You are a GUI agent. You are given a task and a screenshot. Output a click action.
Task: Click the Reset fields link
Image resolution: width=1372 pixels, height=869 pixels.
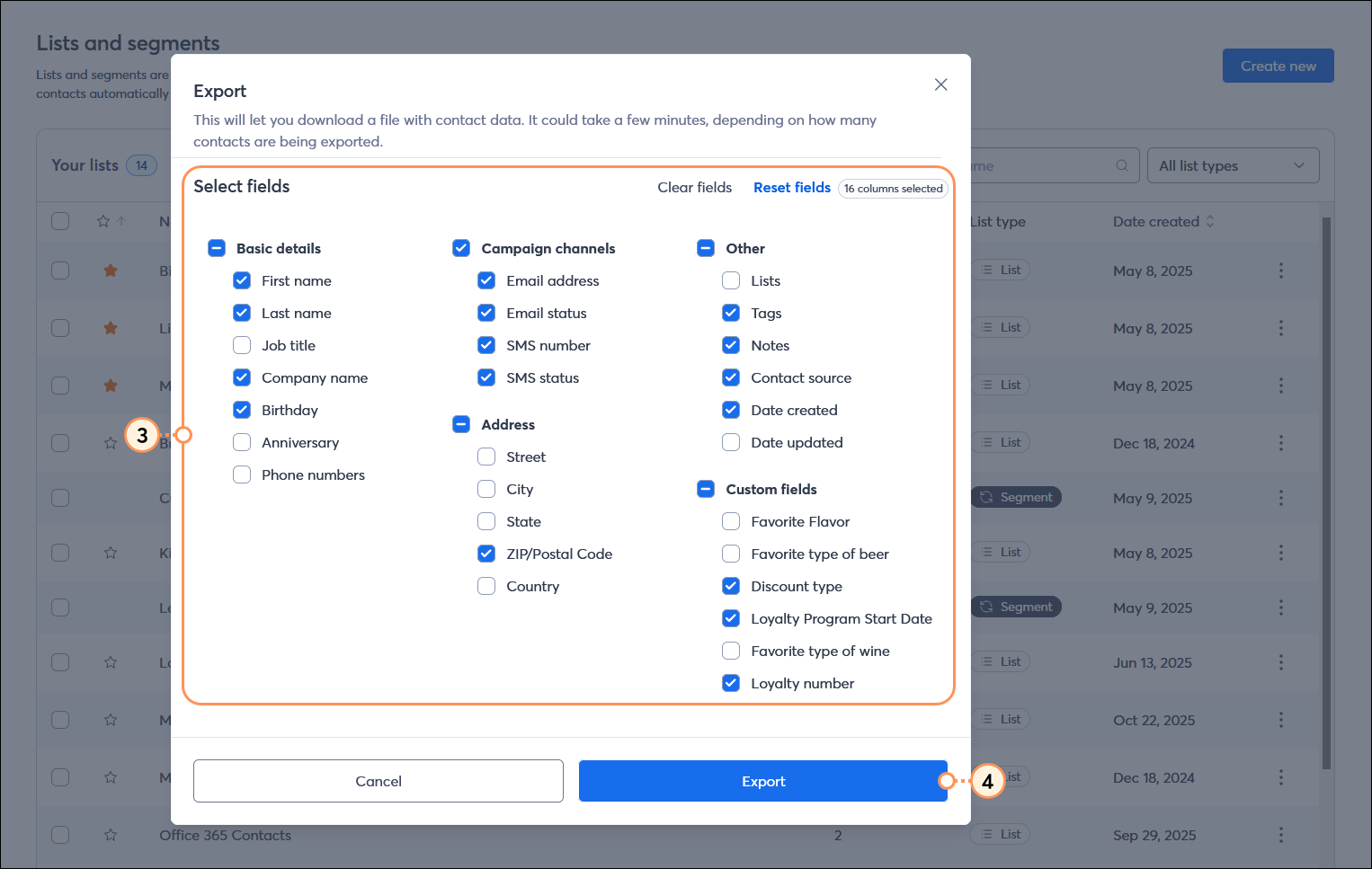[791, 187]
